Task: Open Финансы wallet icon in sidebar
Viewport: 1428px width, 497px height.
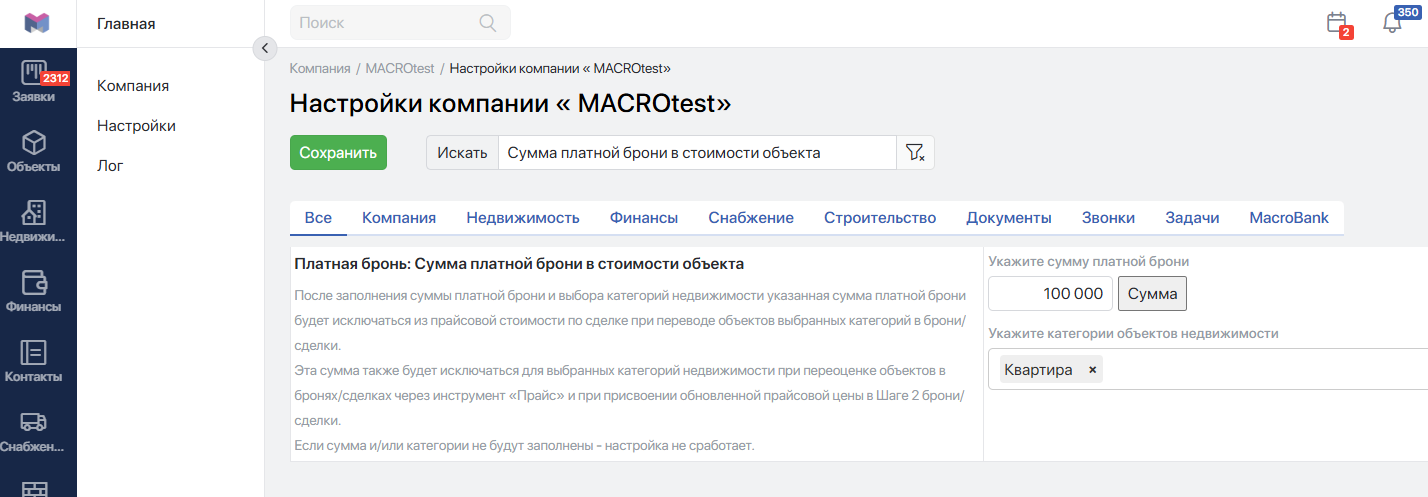Action: click(x=34, y=282)
